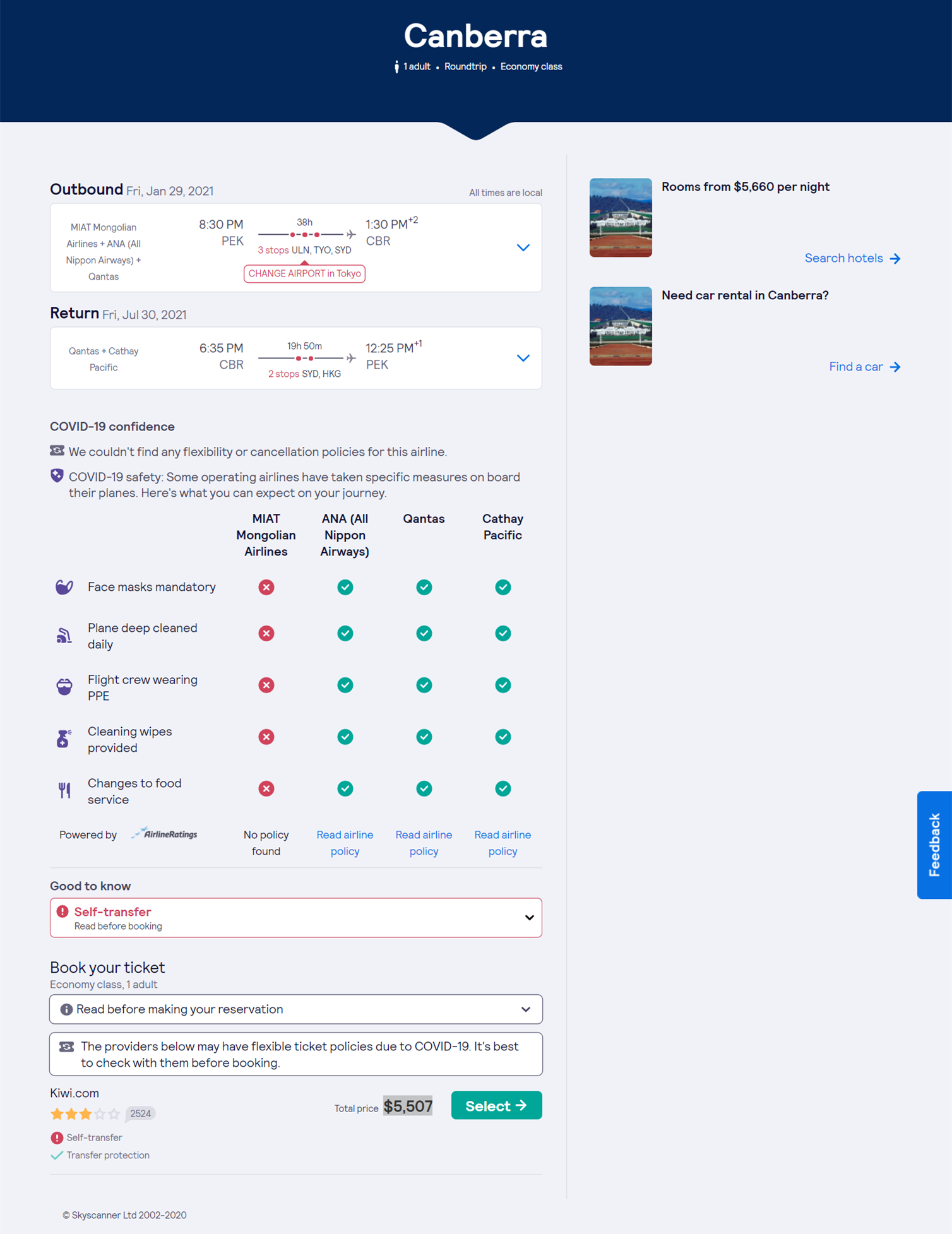Click the food service fork-knife icon
Image resolution: width=952 pixels, height=1234 pixels.
(64, 790)
